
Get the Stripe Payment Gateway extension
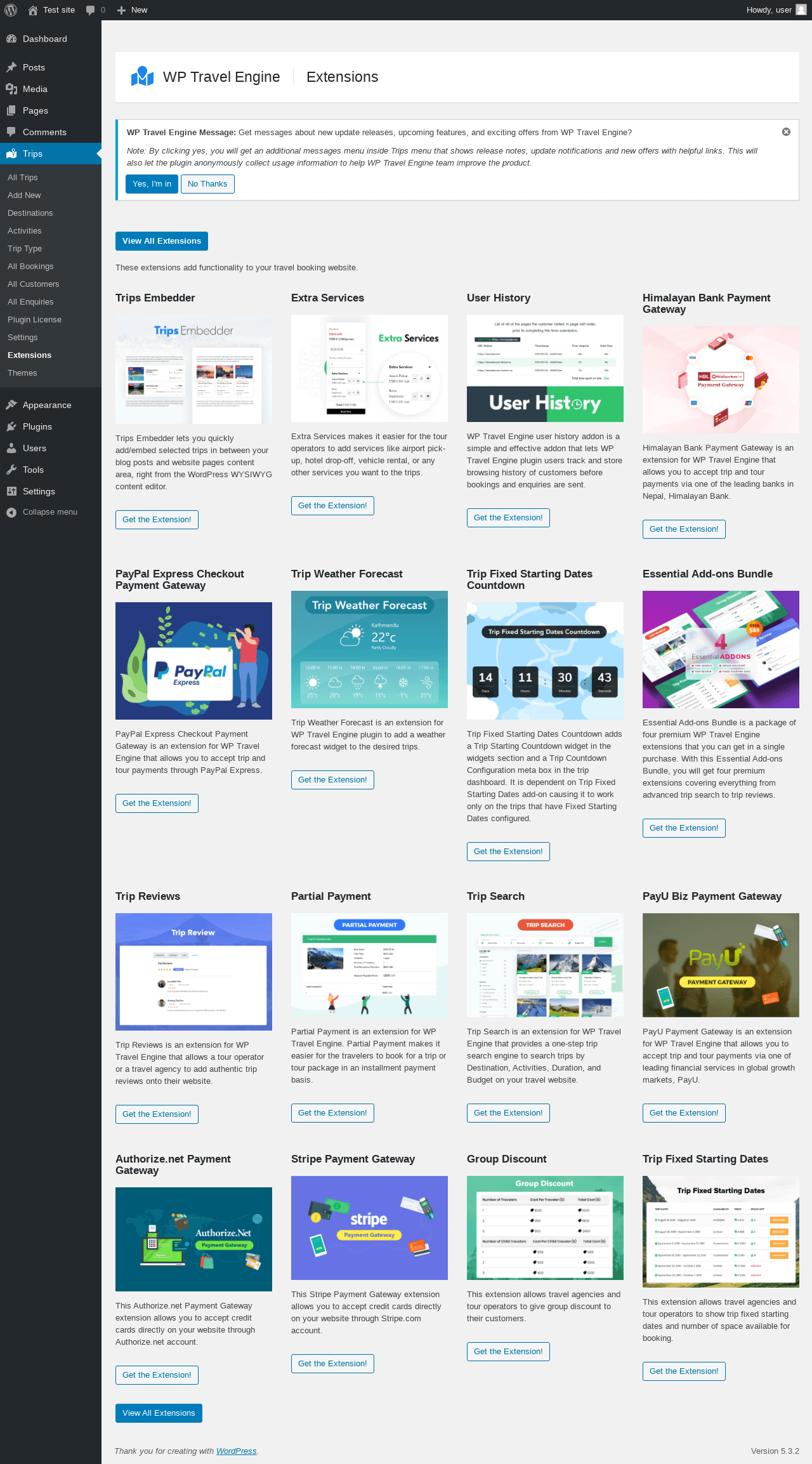[332, 1364]
